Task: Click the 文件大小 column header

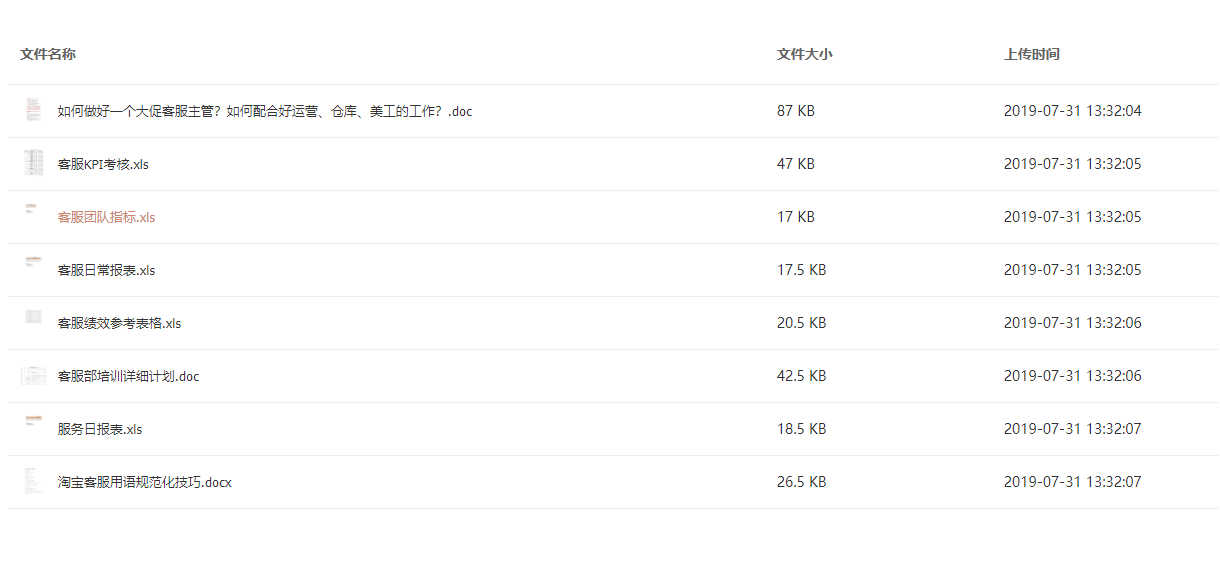Action: [804, 54]
